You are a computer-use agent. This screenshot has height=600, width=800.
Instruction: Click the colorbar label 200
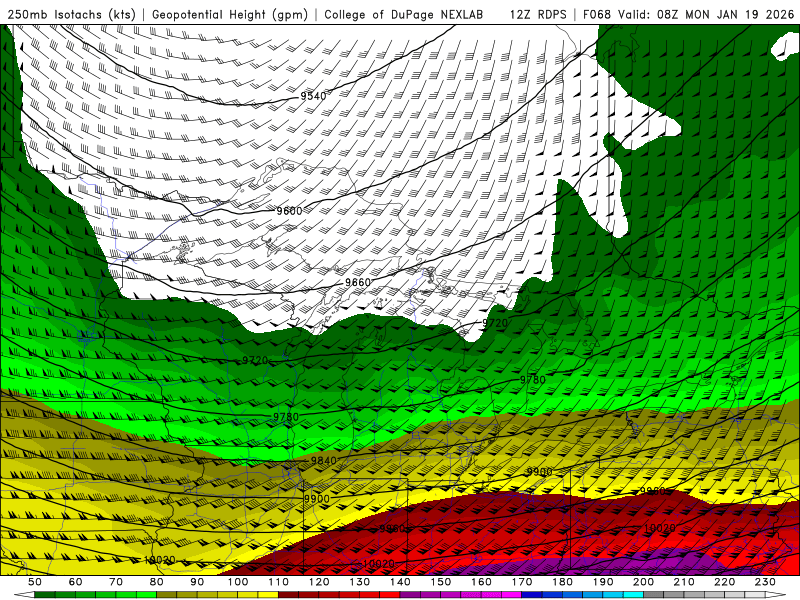tap(643, 582)
